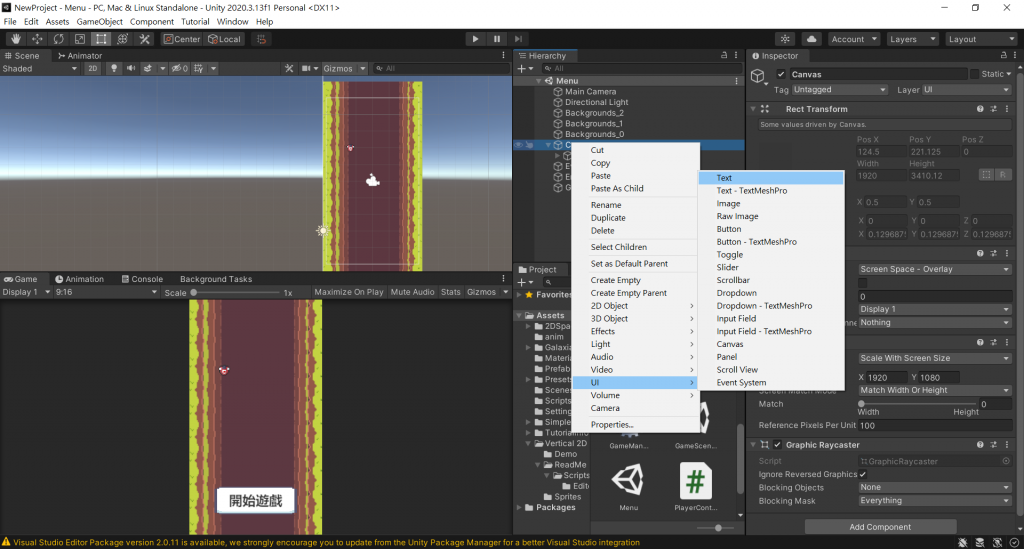The image size is (1024, 549).
Task: Click the Inspector panel lock icon
Action: 1004,55
